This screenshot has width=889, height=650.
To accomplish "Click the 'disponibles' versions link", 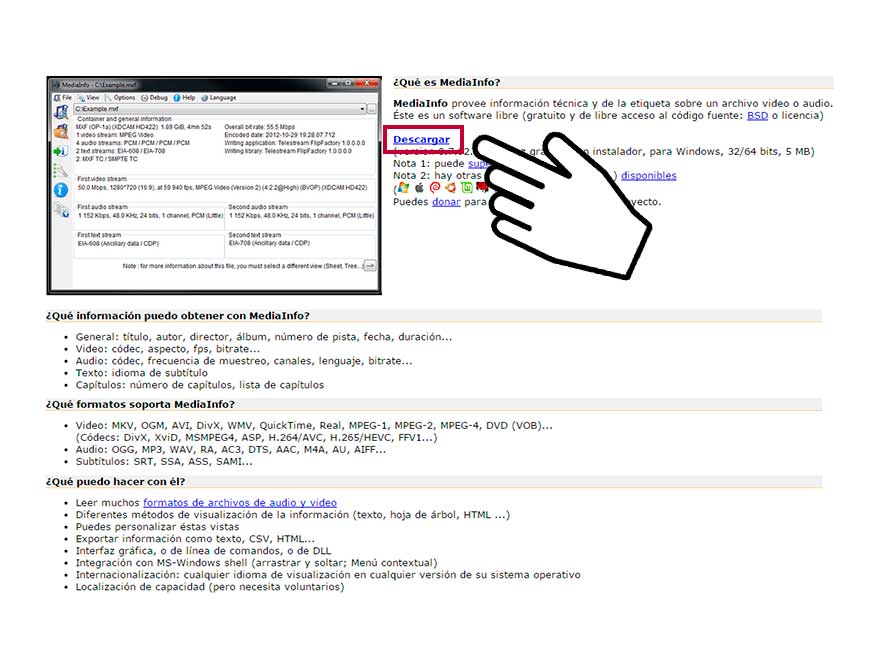I will [x=649, y=176].
